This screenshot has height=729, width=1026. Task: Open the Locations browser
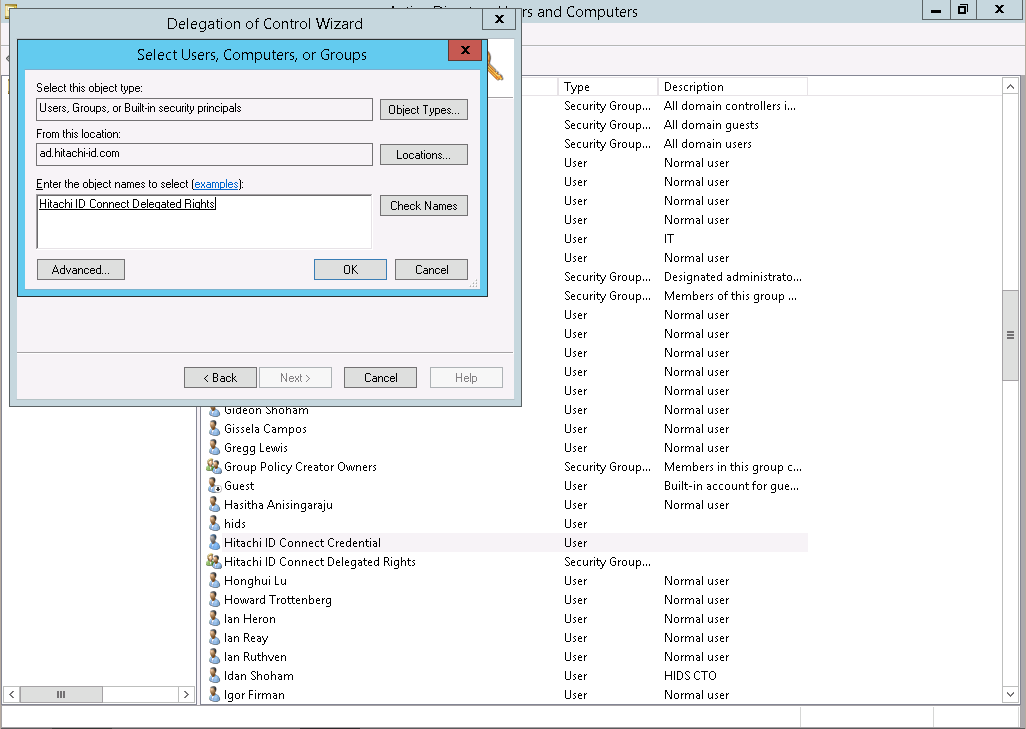point(424,155)
